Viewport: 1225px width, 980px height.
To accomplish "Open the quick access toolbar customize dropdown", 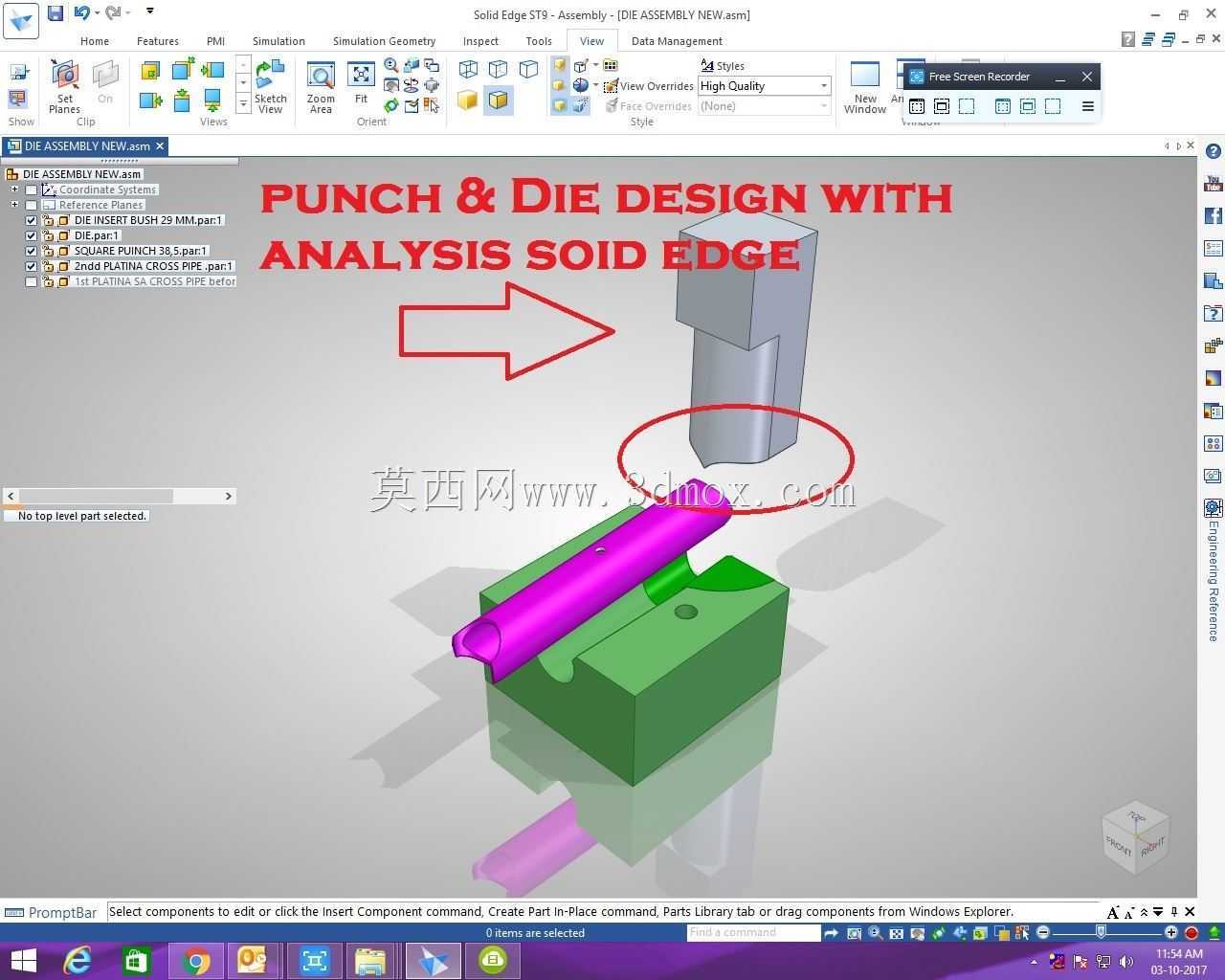I will (150, 11).
